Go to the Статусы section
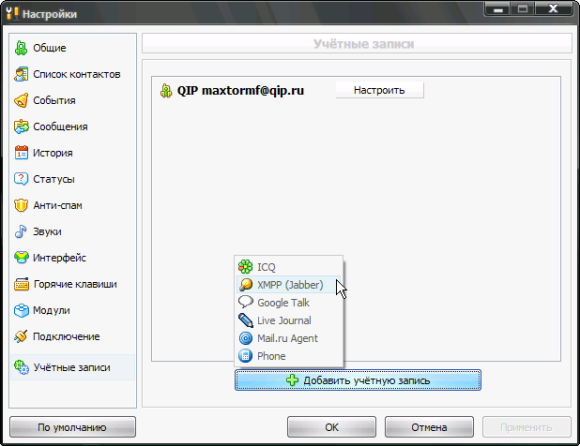Screen dimensions: 580x446 [x=72, y=179]
